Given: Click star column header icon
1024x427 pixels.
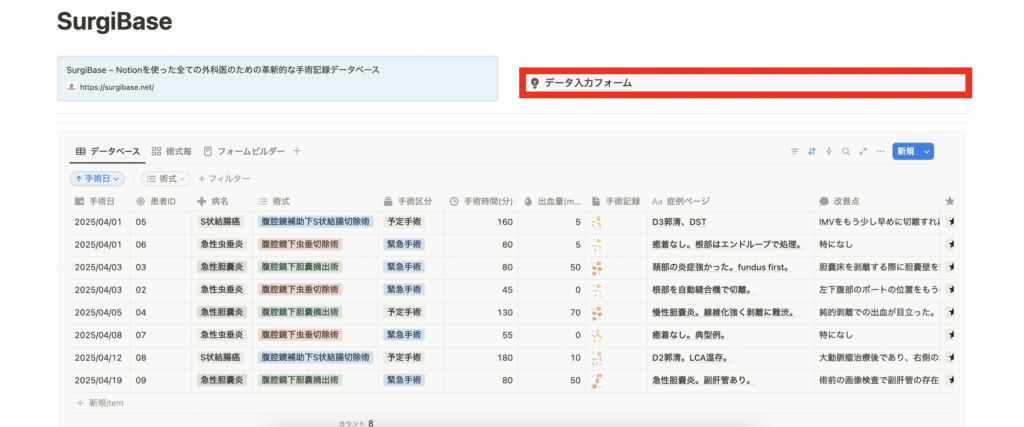Looking at the screenshot, I should (x=949, y=201).
